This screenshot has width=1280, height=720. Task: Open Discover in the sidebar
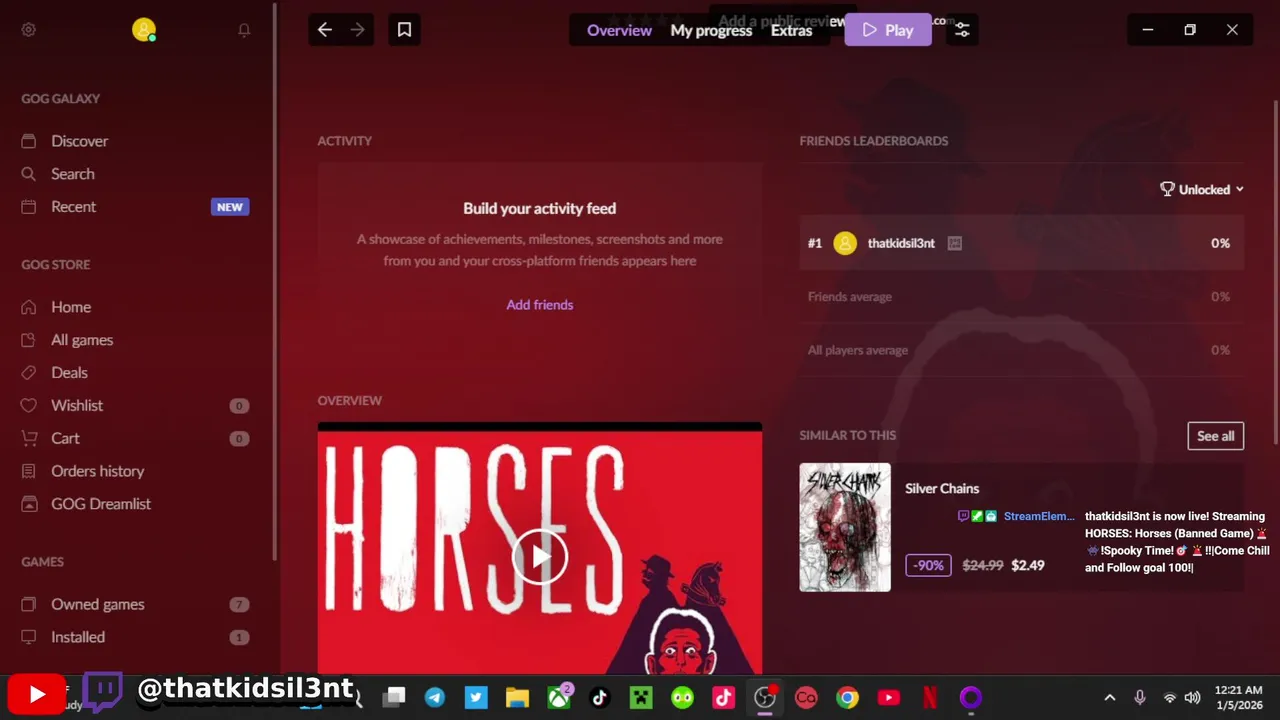coord(79,141)
